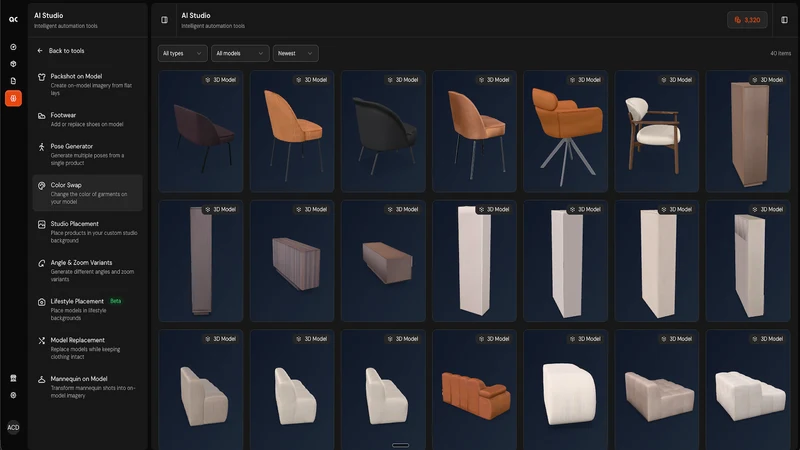Open the white rounded ottoman model card

pos(565,390)
